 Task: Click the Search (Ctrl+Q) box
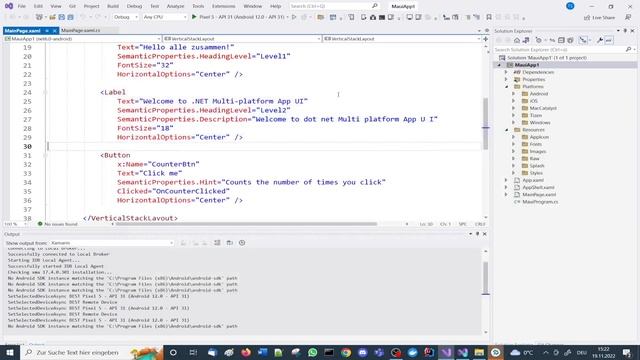[x=334, y=6]
